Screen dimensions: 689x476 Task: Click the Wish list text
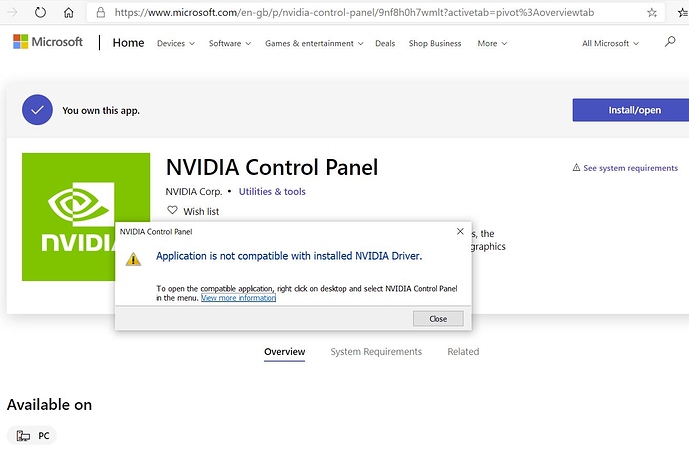tap(201, 211)
